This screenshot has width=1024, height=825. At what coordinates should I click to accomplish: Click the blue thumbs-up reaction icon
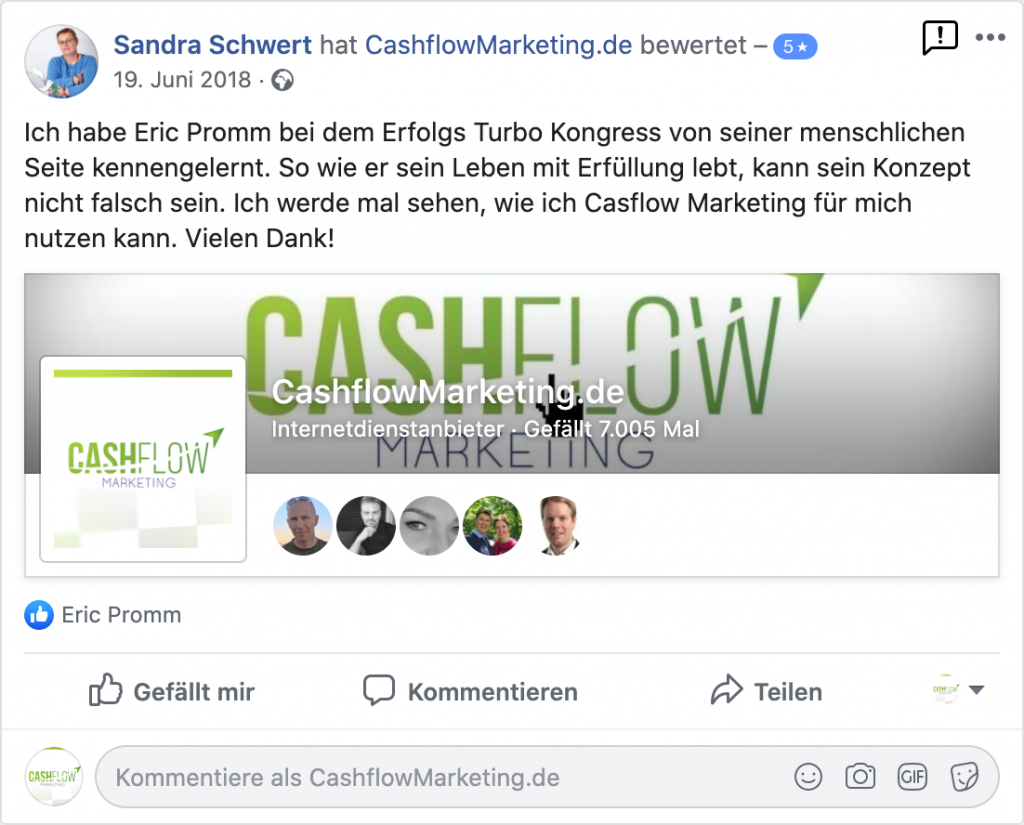point(39,615)
